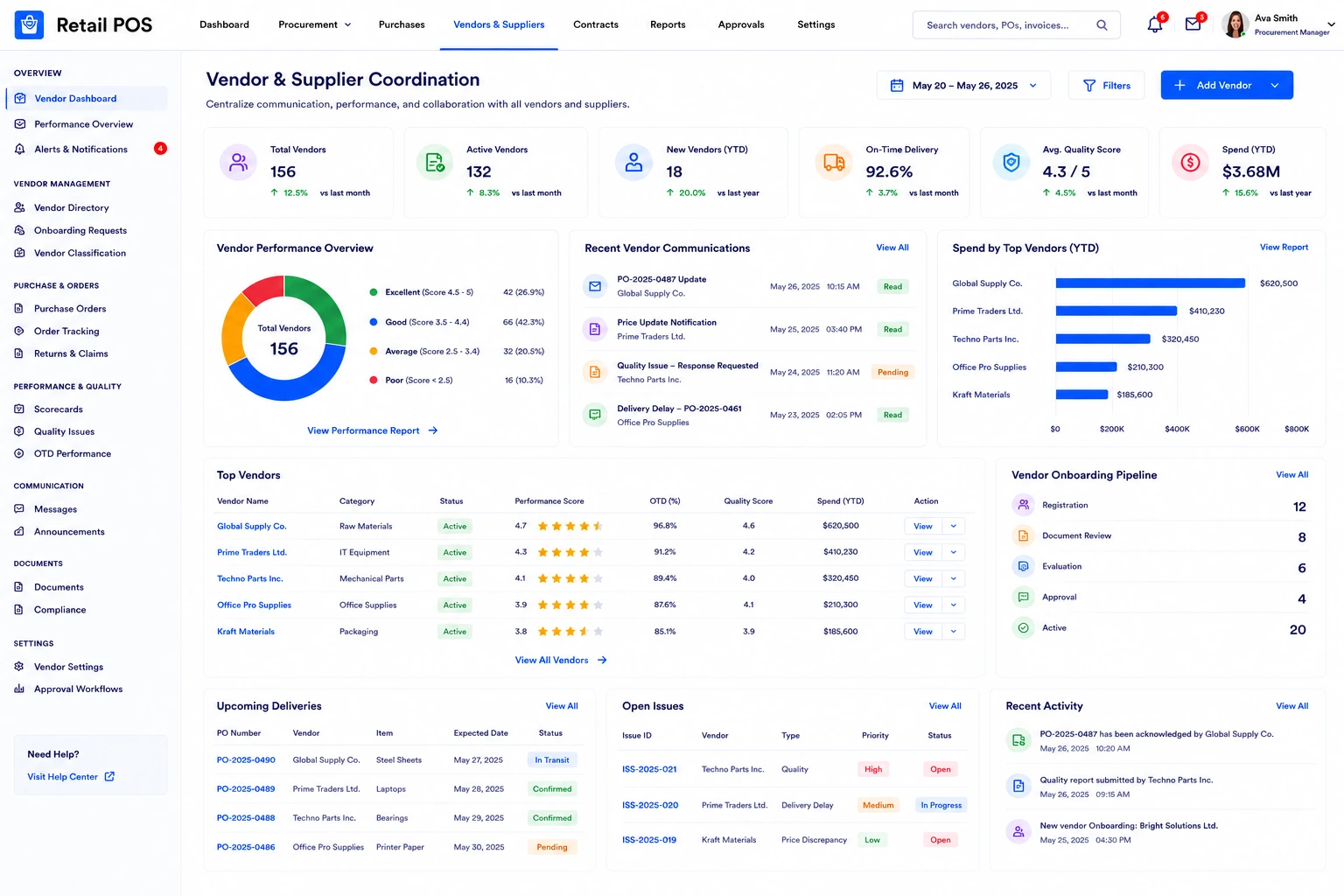The height and width of the screenshot is (896, 1344).
Task: Click the search magnifier icon
Action: point(1102,25)
